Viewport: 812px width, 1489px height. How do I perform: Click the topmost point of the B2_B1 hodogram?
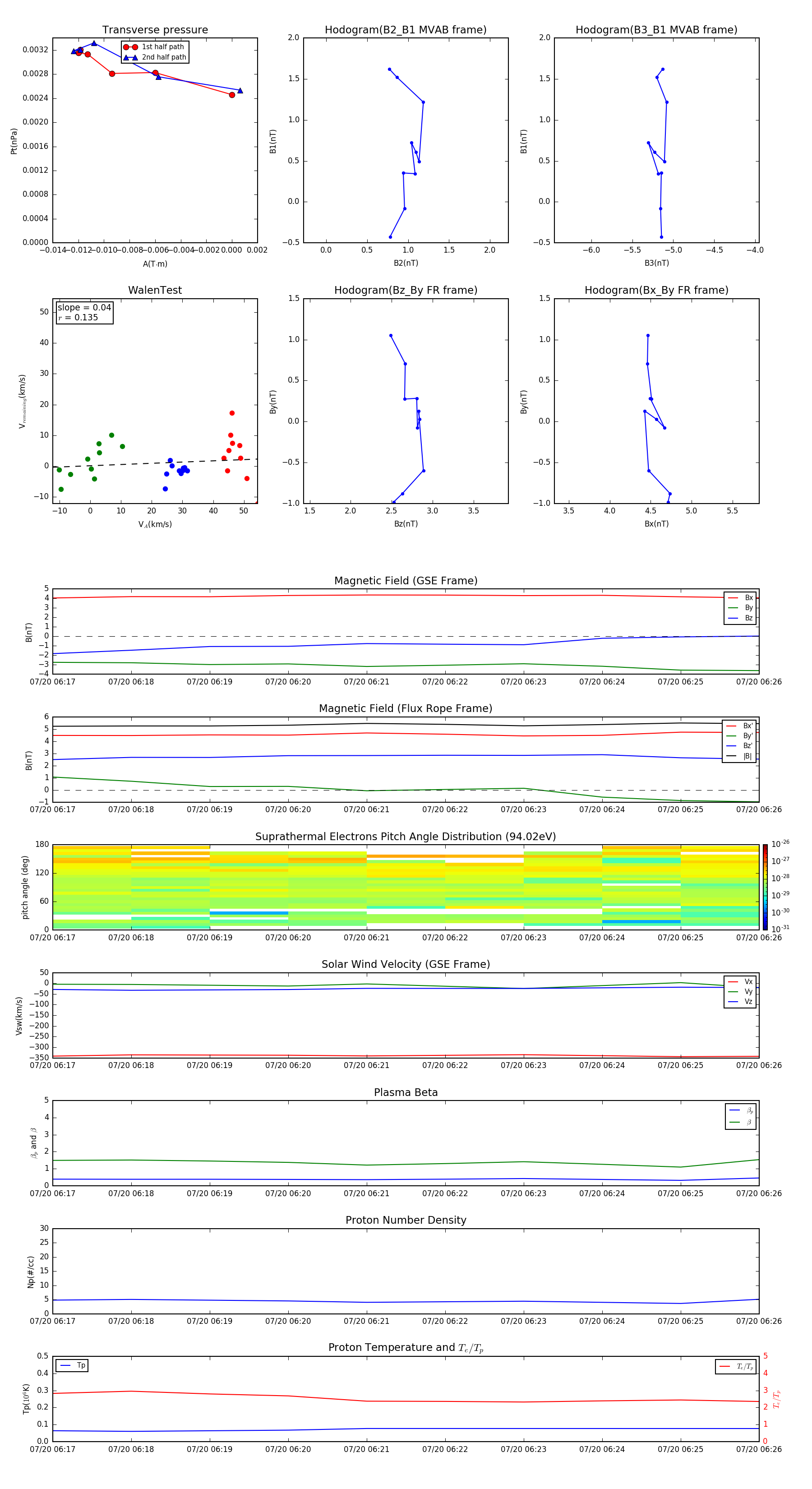[389, 69]
